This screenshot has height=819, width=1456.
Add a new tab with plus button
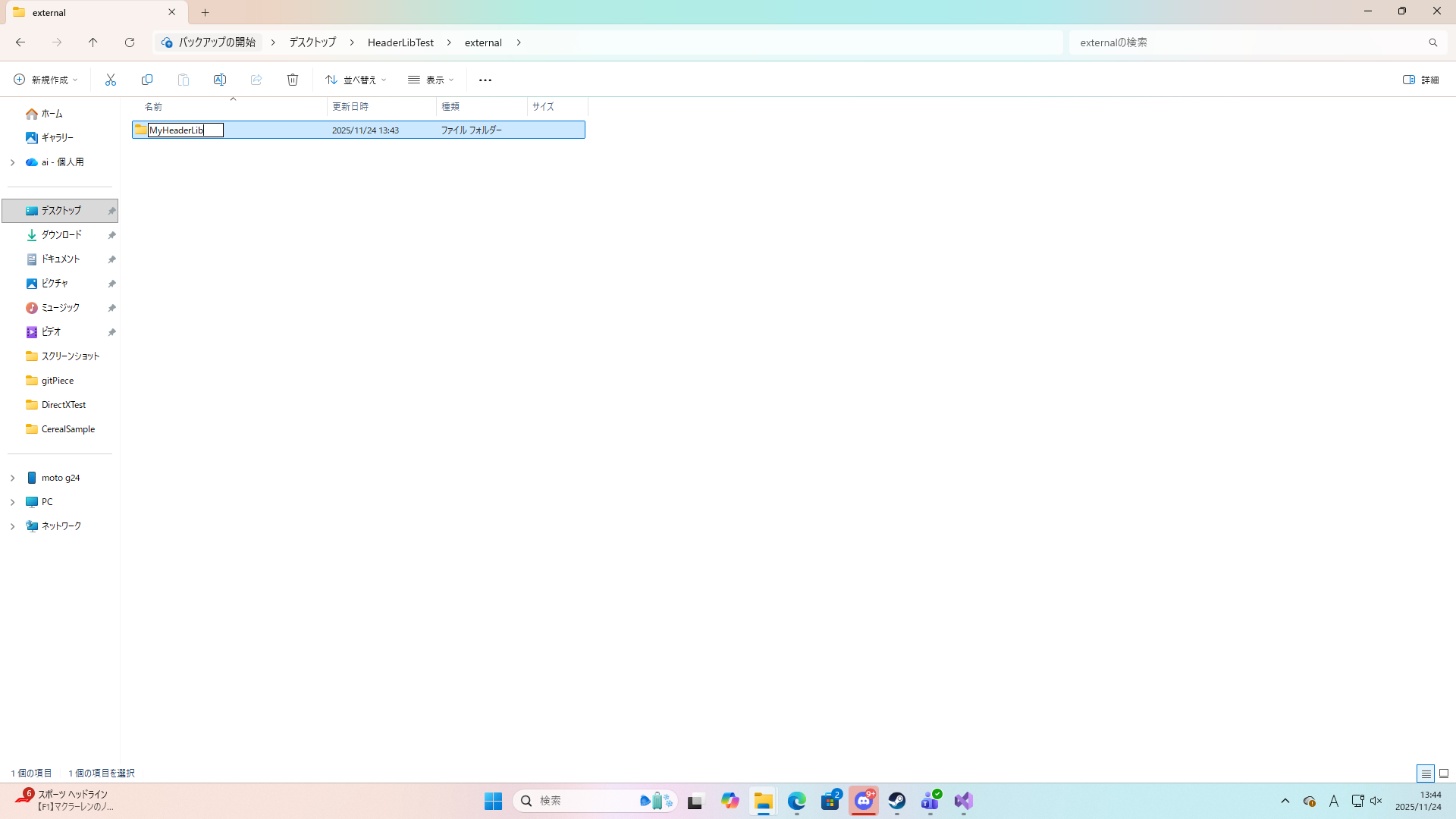click(x=205, y=12)
